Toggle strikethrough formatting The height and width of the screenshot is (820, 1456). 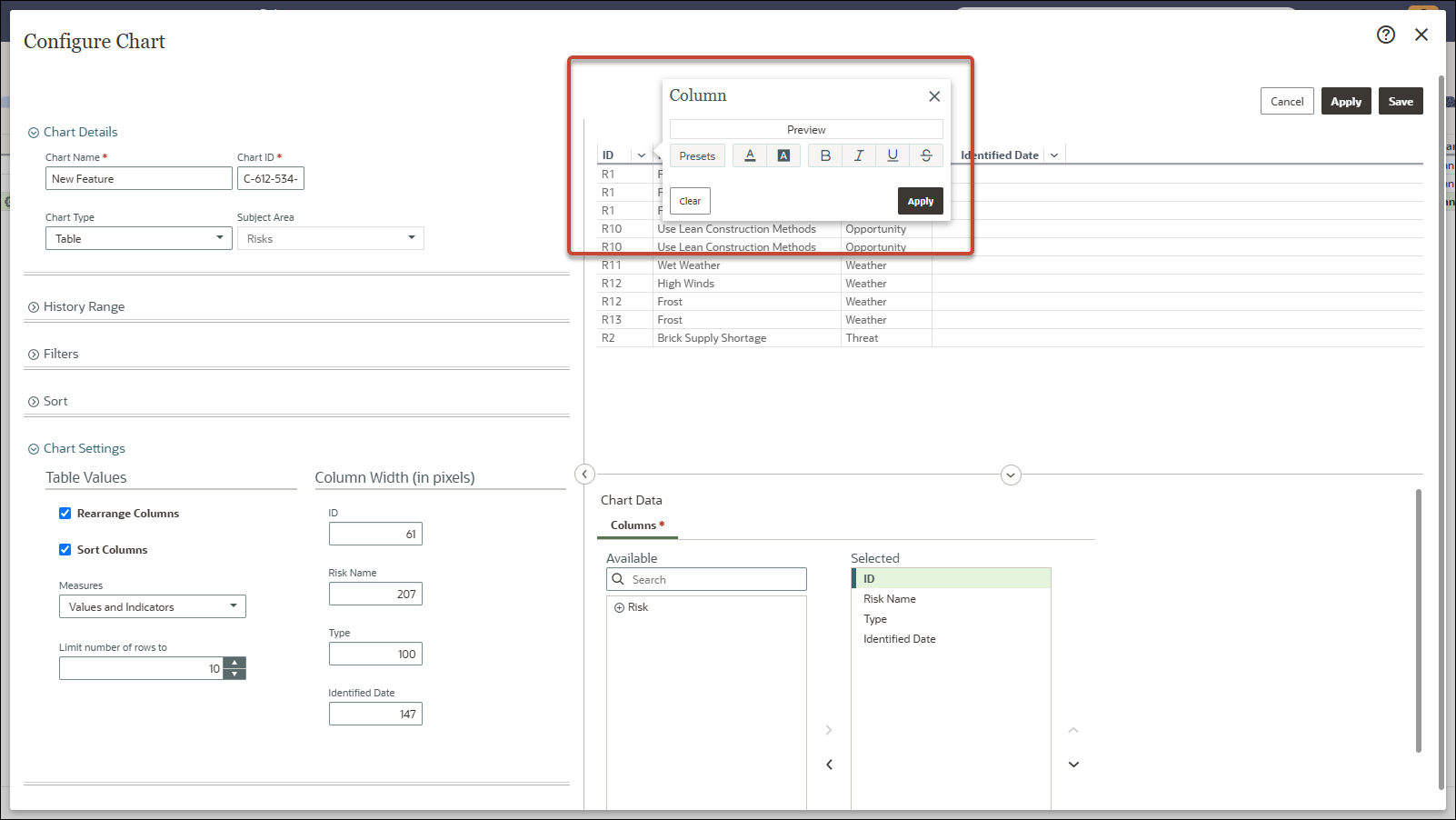coord(926,155)
